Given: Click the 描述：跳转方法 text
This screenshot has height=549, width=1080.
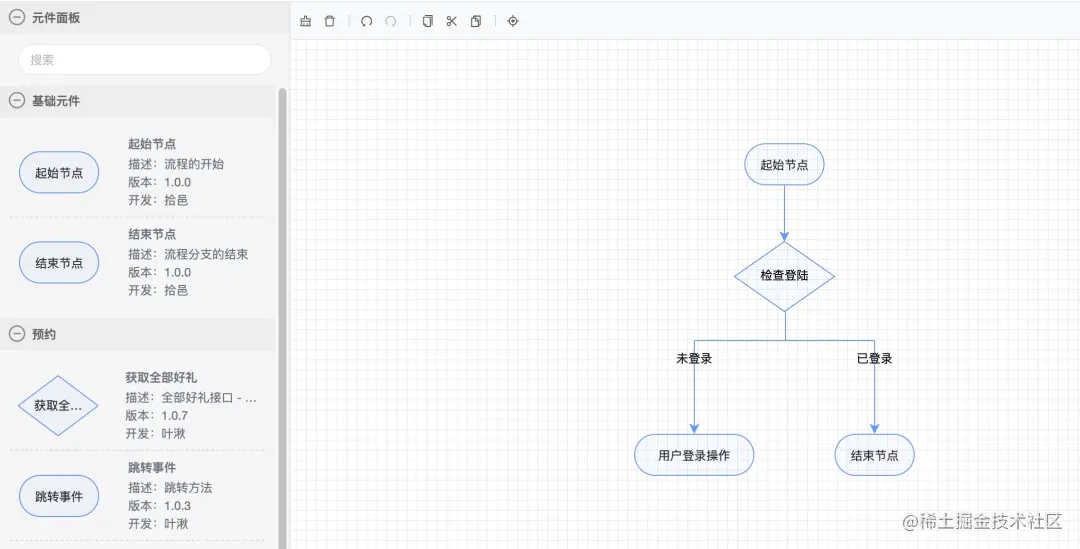Looking at the screenshot, I should [x=170, y=488].
